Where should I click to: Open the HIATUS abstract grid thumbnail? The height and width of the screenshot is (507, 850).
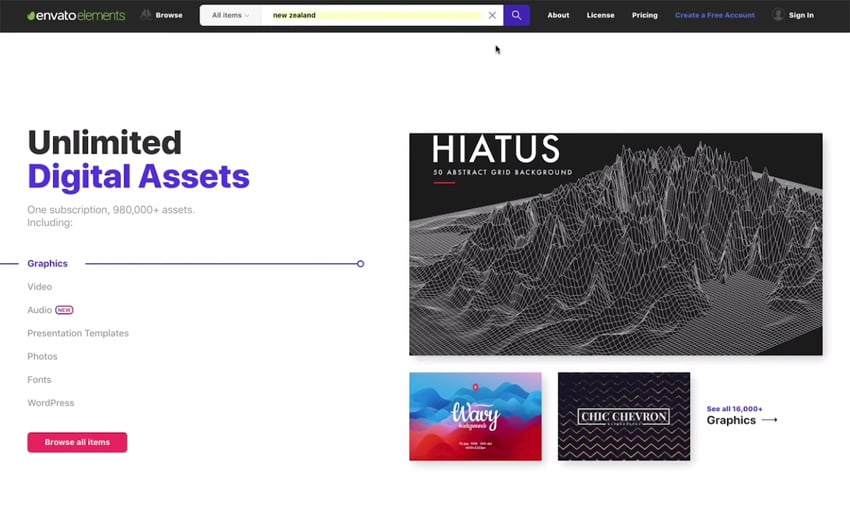[x=616, y=245]
